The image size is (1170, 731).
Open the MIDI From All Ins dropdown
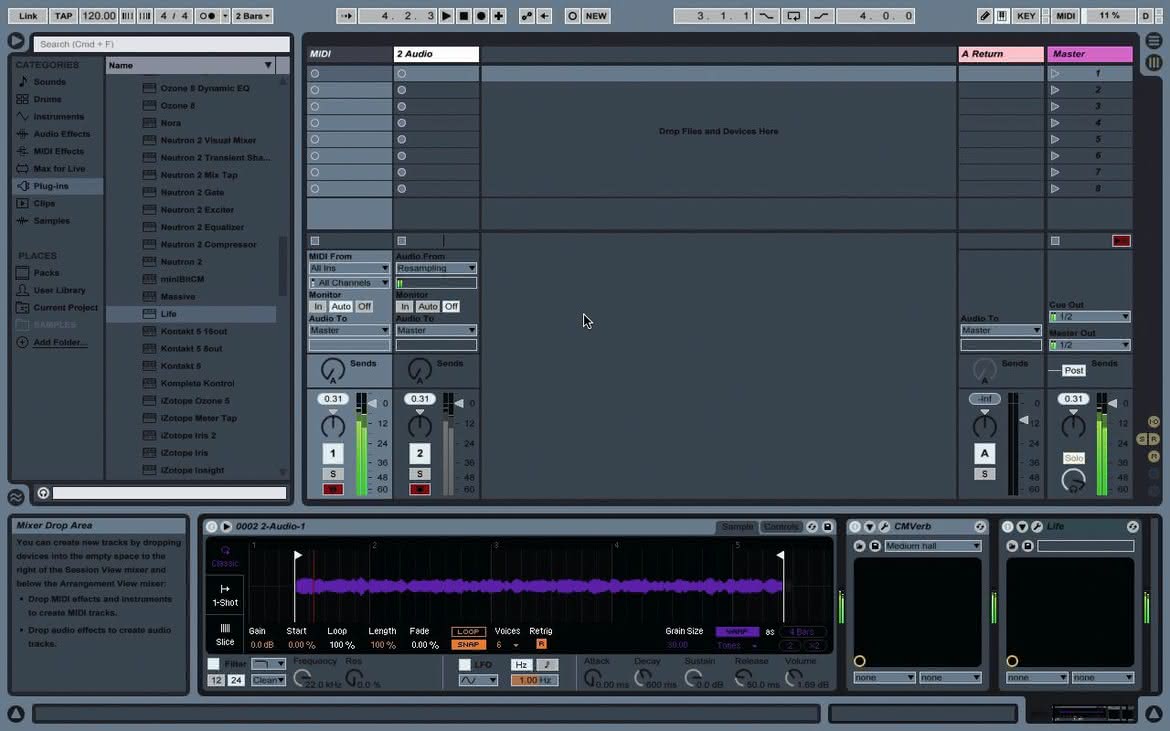349,269
